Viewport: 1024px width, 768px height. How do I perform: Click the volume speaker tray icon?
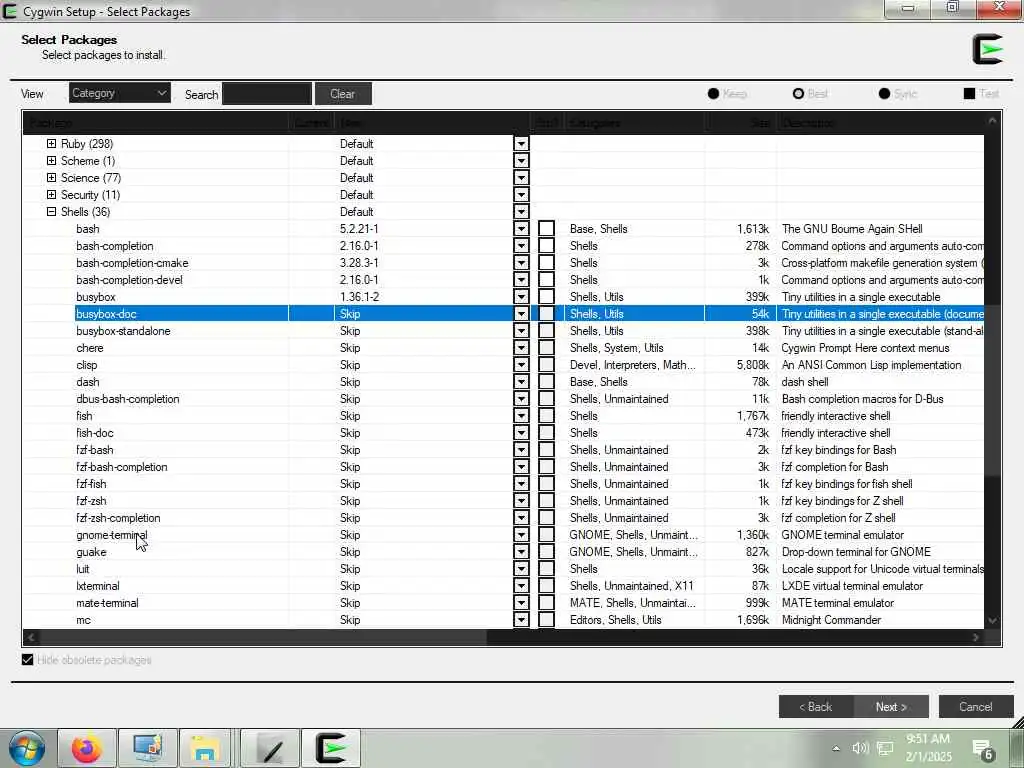coord(860,748)
